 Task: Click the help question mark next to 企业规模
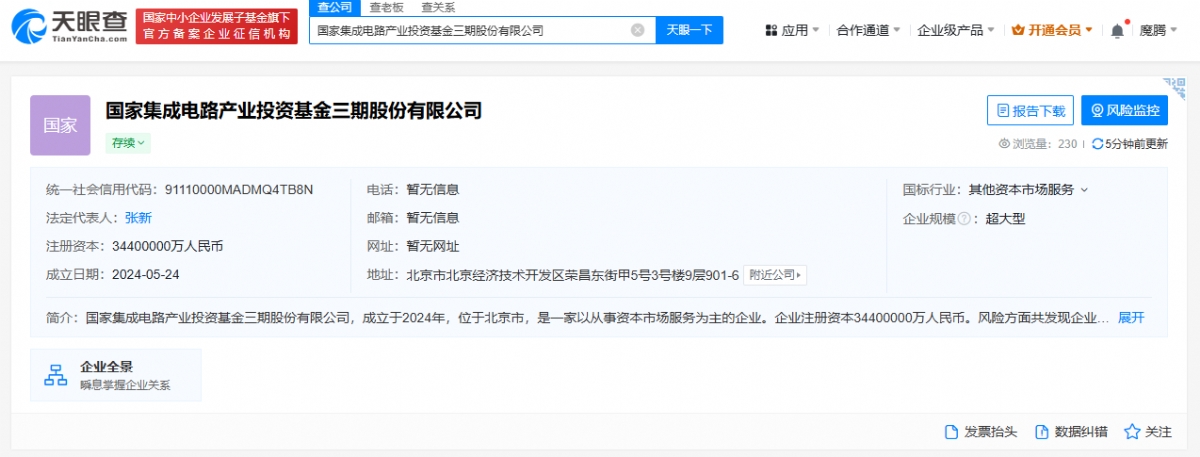[964, 219]
